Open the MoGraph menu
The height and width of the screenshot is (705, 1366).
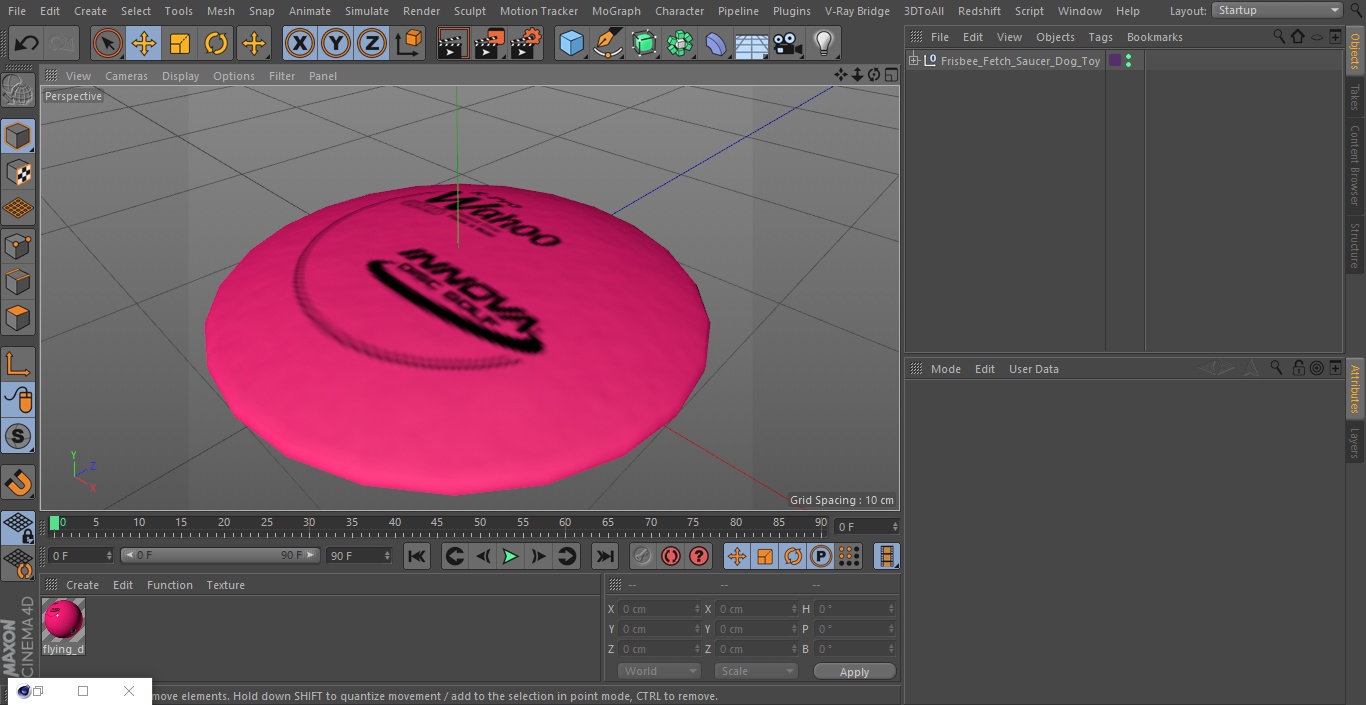tap(616, 11)
